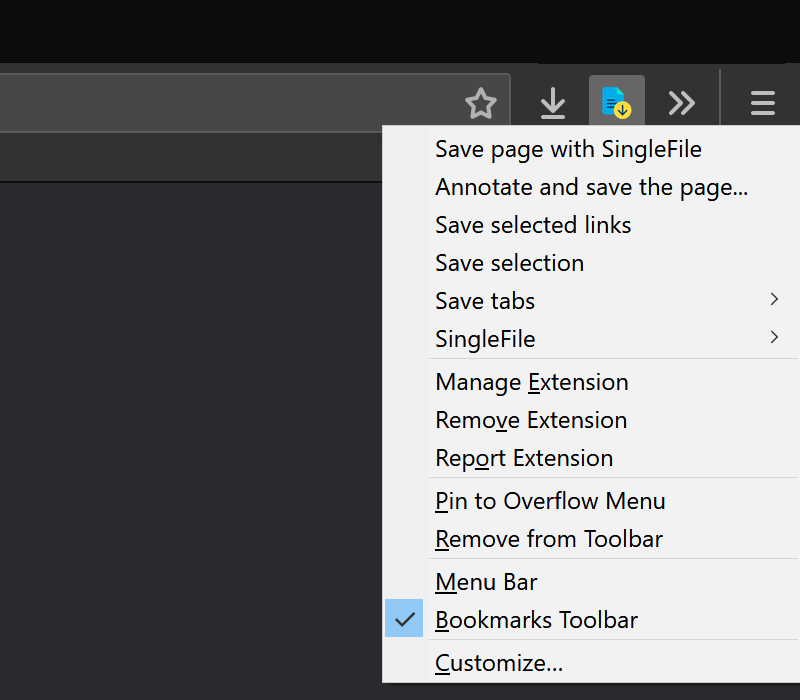800x700 pixels.
Task: Choose Save selection from the menu
Action: (x=509, y=263)
